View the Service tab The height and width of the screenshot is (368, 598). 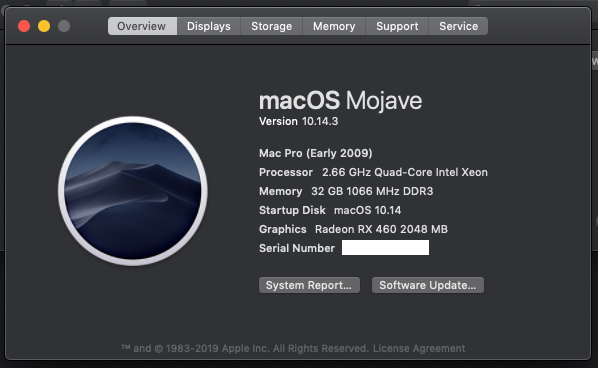458,26
